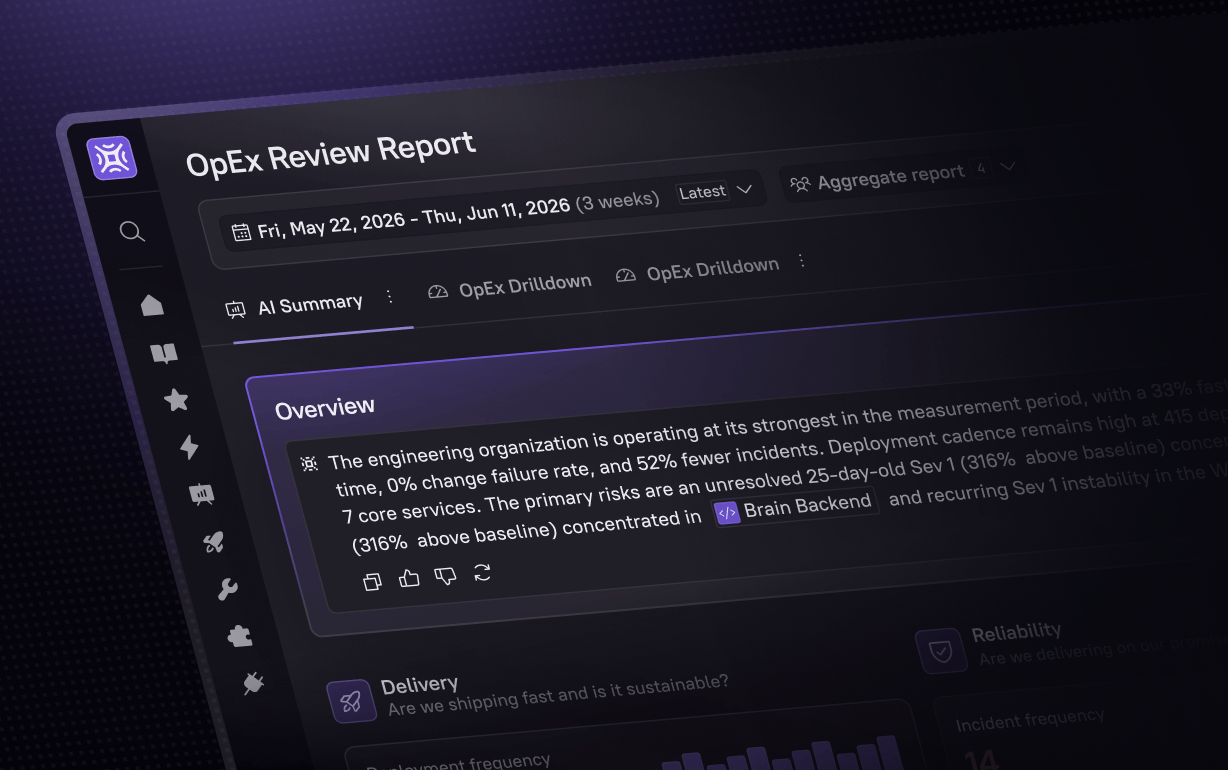Screen dimensions: 1228x770
Task: Open favorites via sidebar star icon
Action: 176,400
